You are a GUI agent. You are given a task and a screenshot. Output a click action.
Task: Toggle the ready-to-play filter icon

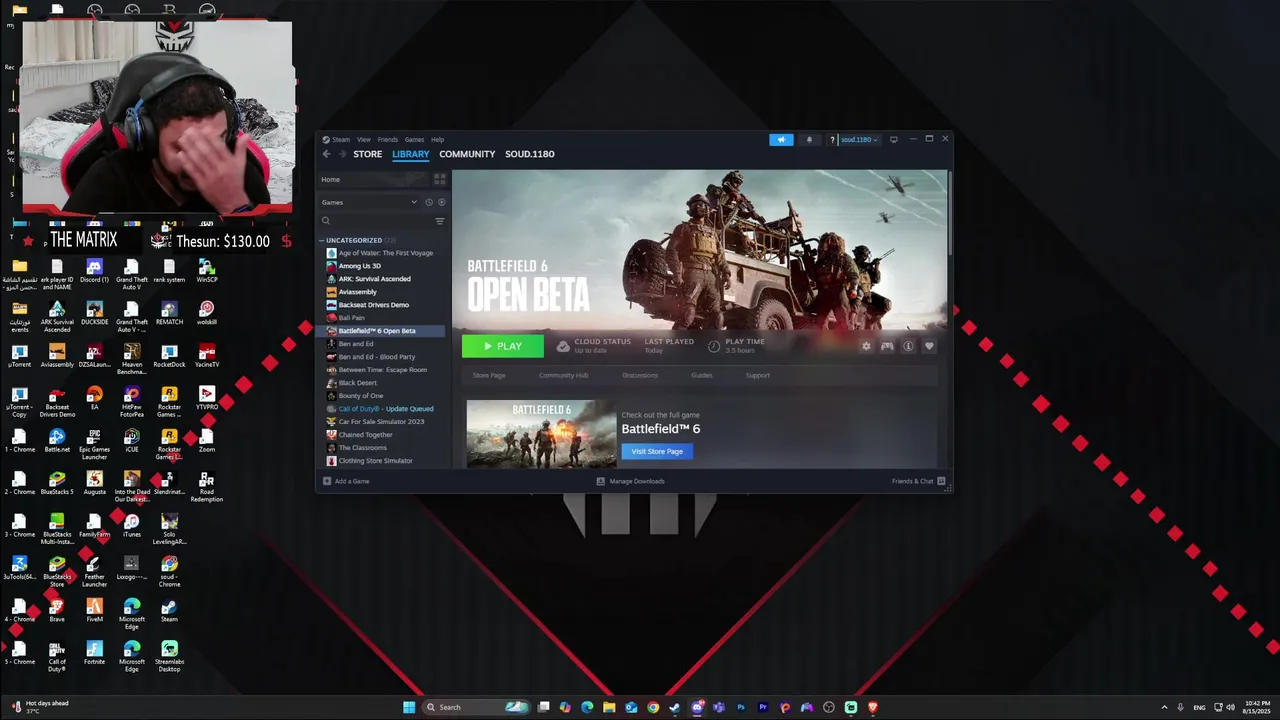pos(441,202)
